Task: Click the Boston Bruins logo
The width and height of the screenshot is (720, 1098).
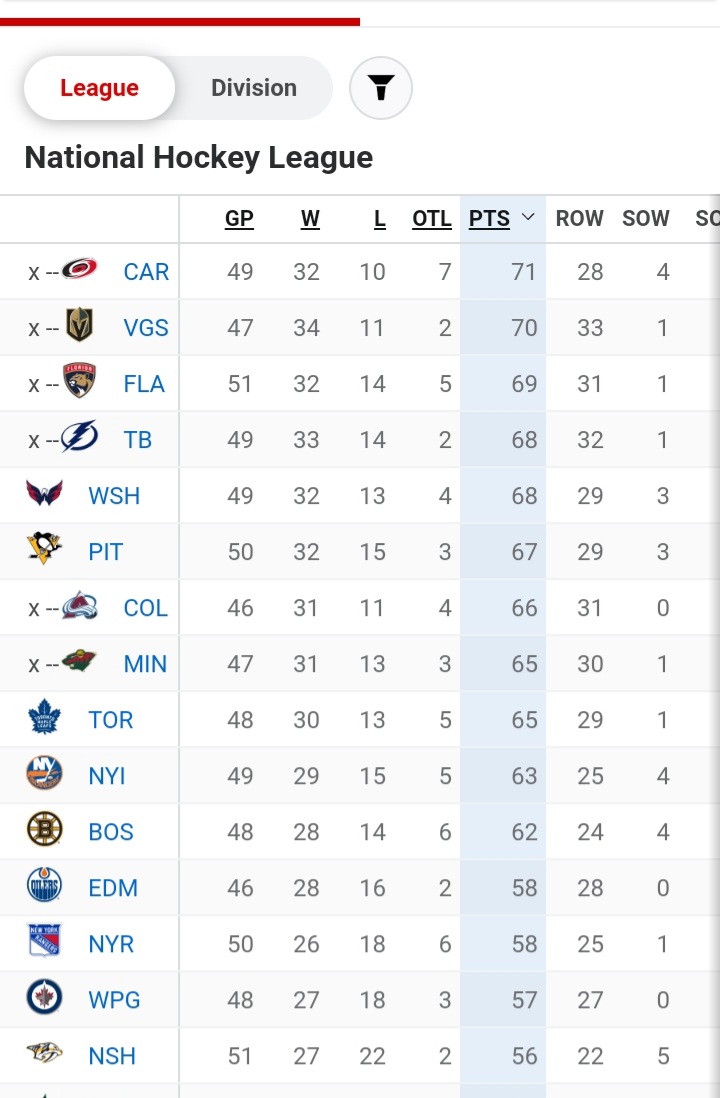Action: [x=44, y=829]
